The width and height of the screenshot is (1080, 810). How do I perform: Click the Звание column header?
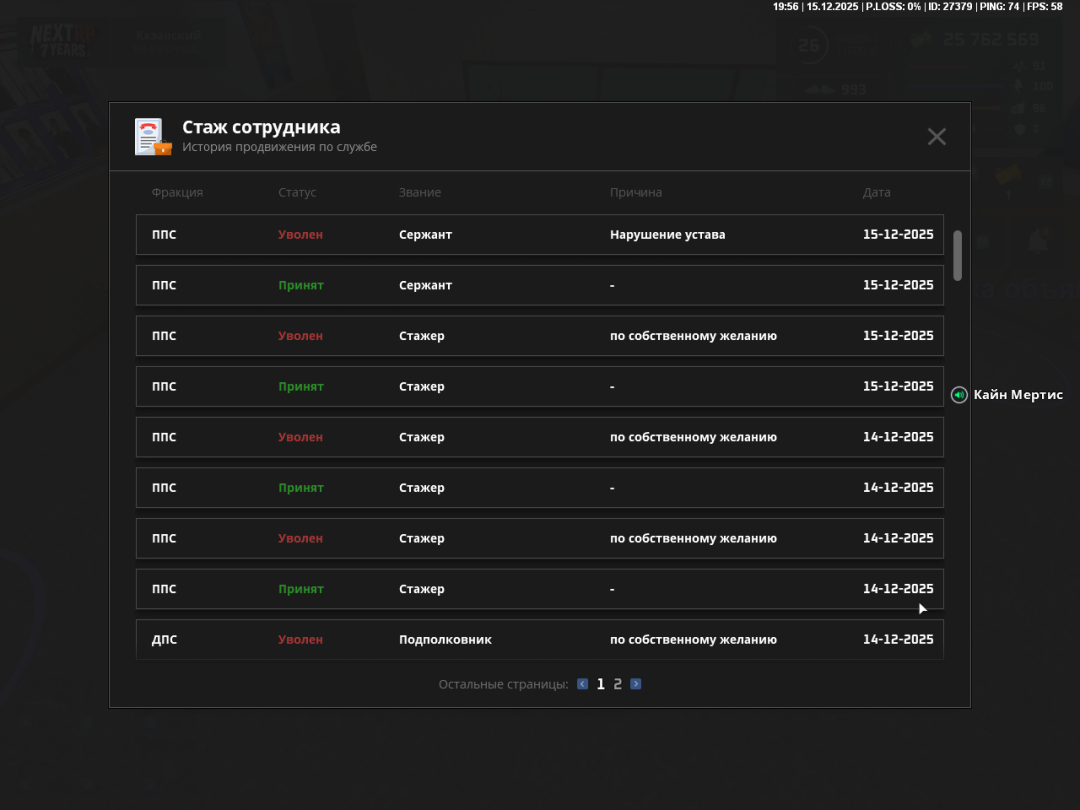pos(420,193)
